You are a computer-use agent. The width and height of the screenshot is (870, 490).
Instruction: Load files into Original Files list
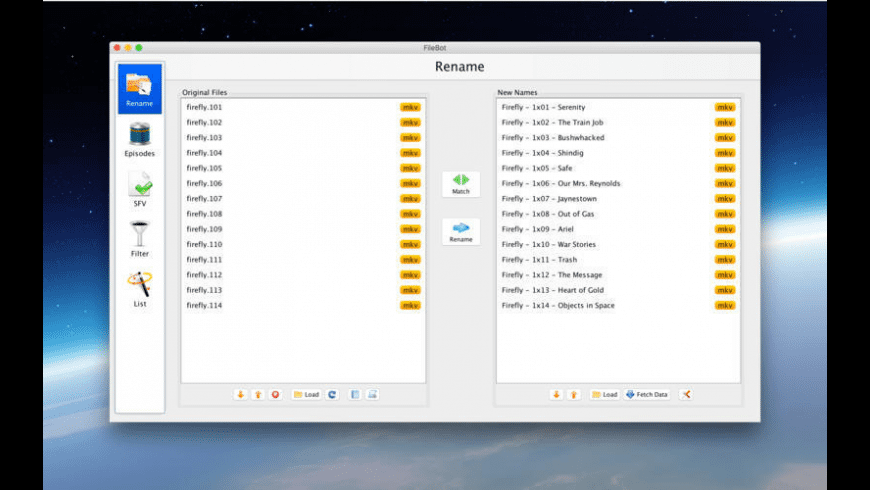click(x=306, y=395)
